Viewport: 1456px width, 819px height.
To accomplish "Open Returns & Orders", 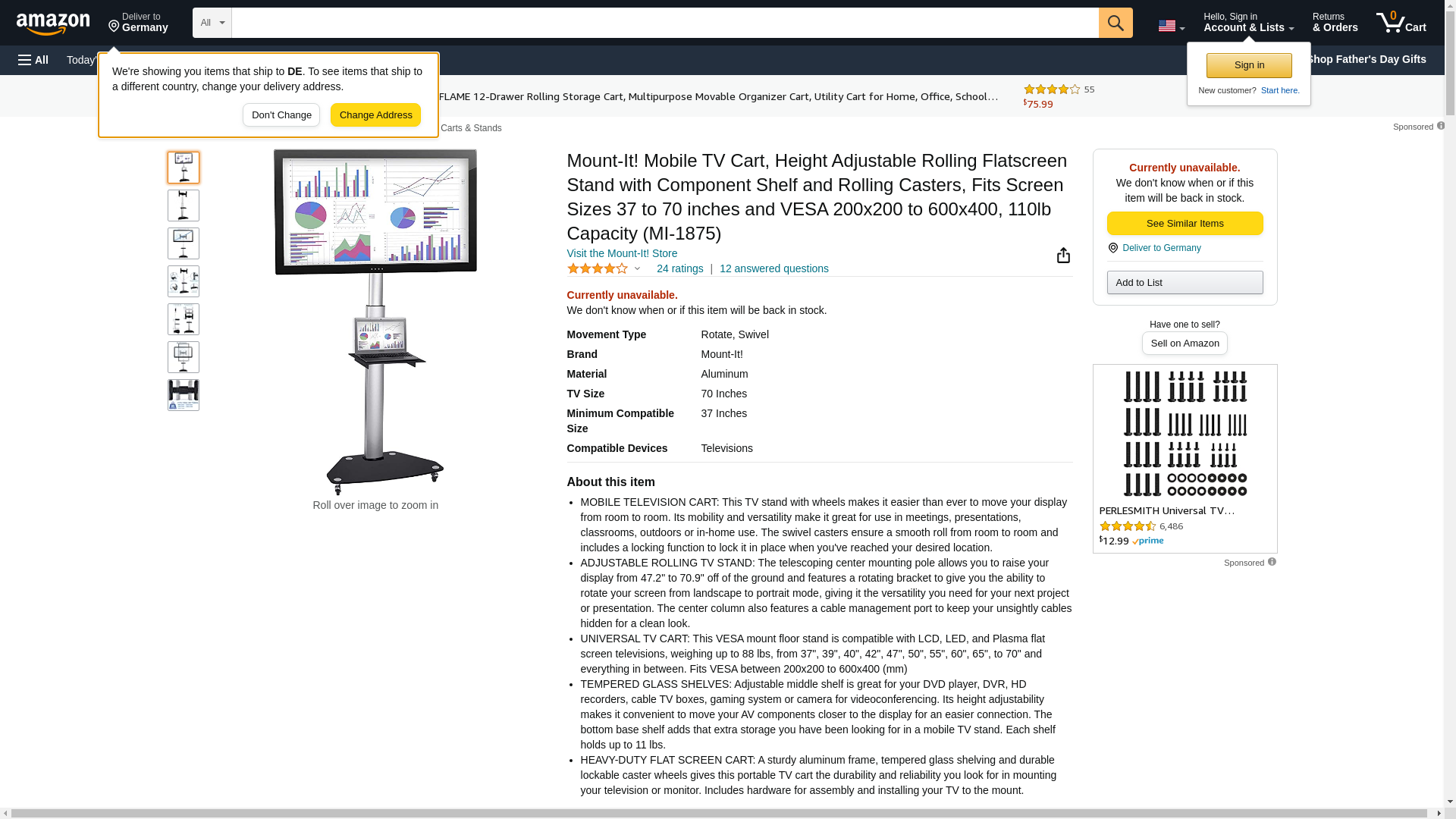I will point(1335,23).
